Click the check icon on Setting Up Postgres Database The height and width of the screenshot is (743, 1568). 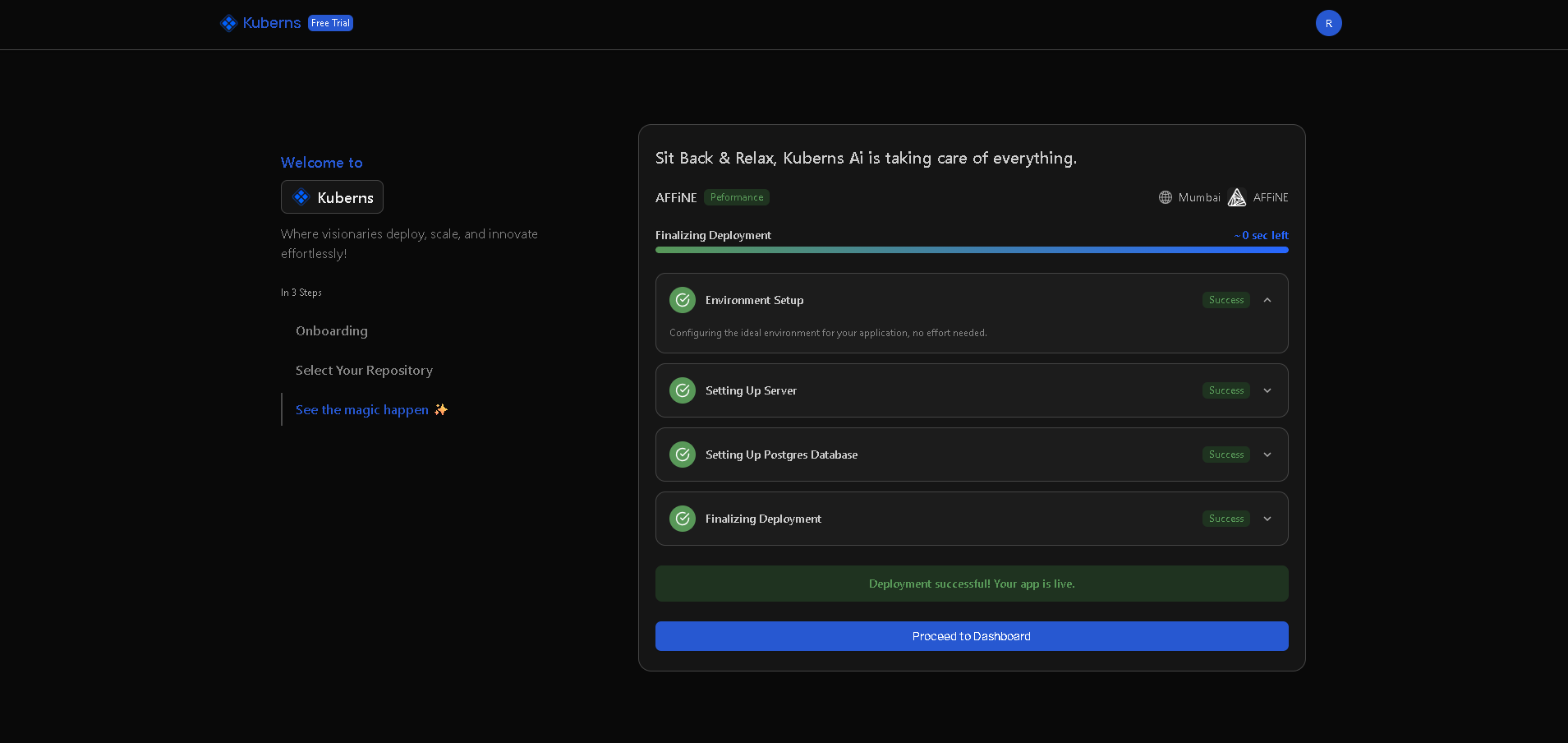coord(682,455)
